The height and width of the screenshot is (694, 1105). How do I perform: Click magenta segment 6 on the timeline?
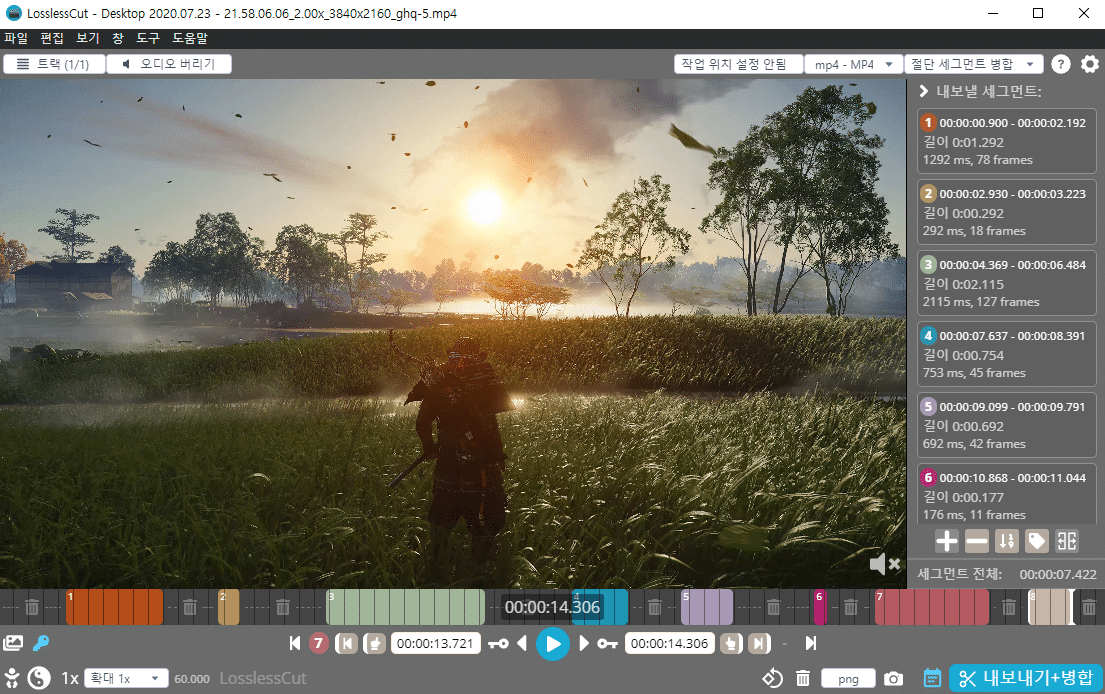point(820,607)
